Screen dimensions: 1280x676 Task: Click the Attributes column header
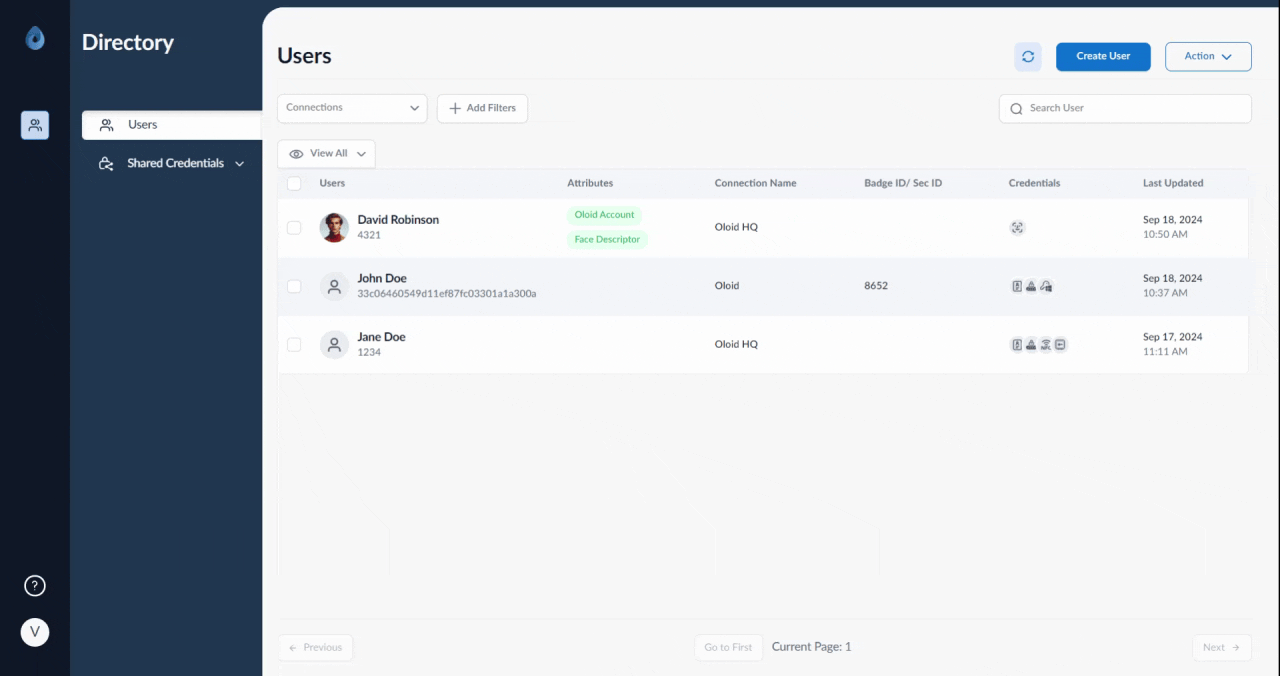click(x=590, y=183)
